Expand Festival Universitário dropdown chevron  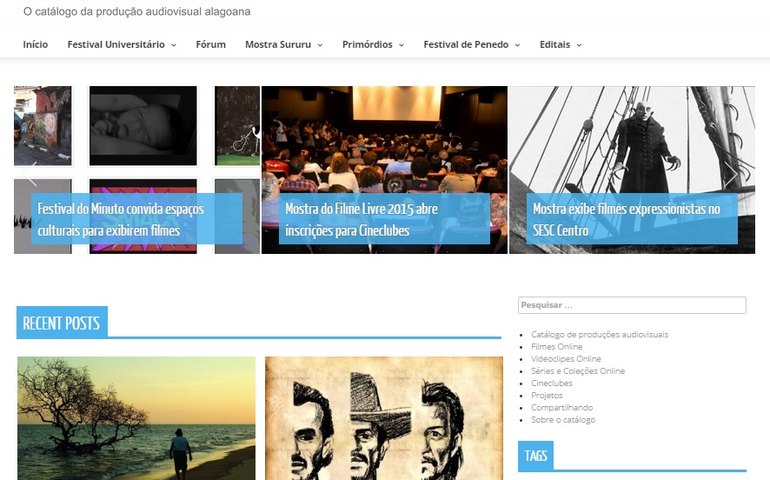coord(173,45)
